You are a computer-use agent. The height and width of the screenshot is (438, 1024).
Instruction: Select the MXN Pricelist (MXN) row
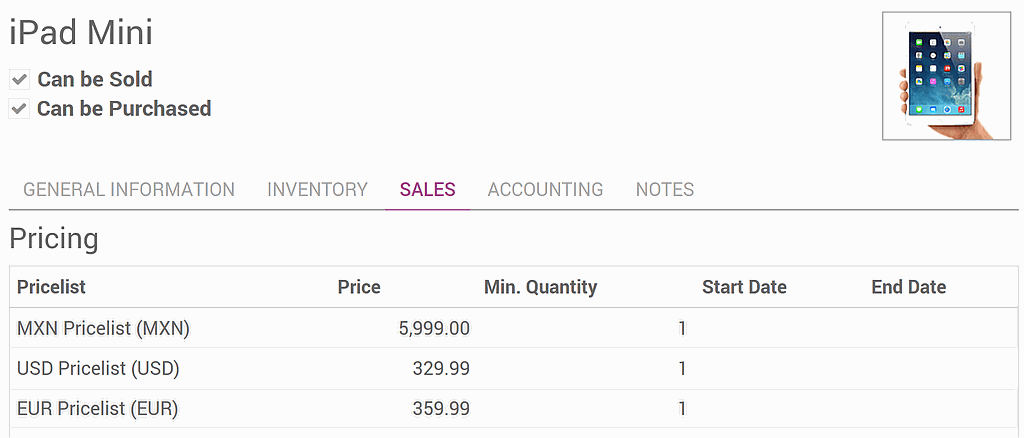pos(103,328)
